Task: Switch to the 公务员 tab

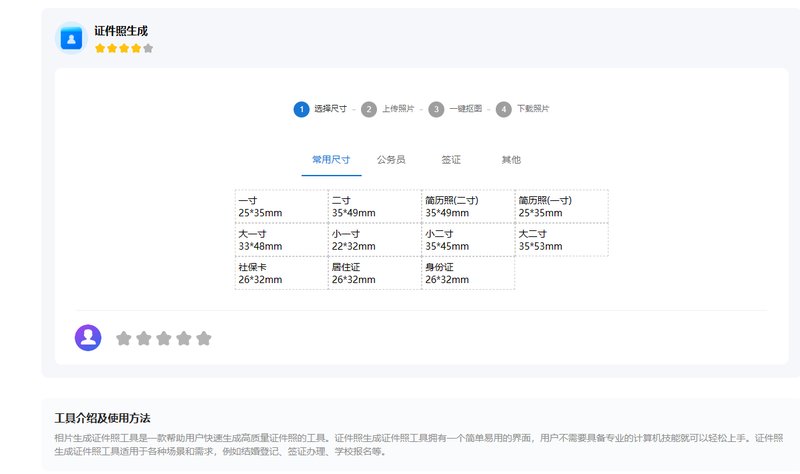Action: (x=391, y=160)
